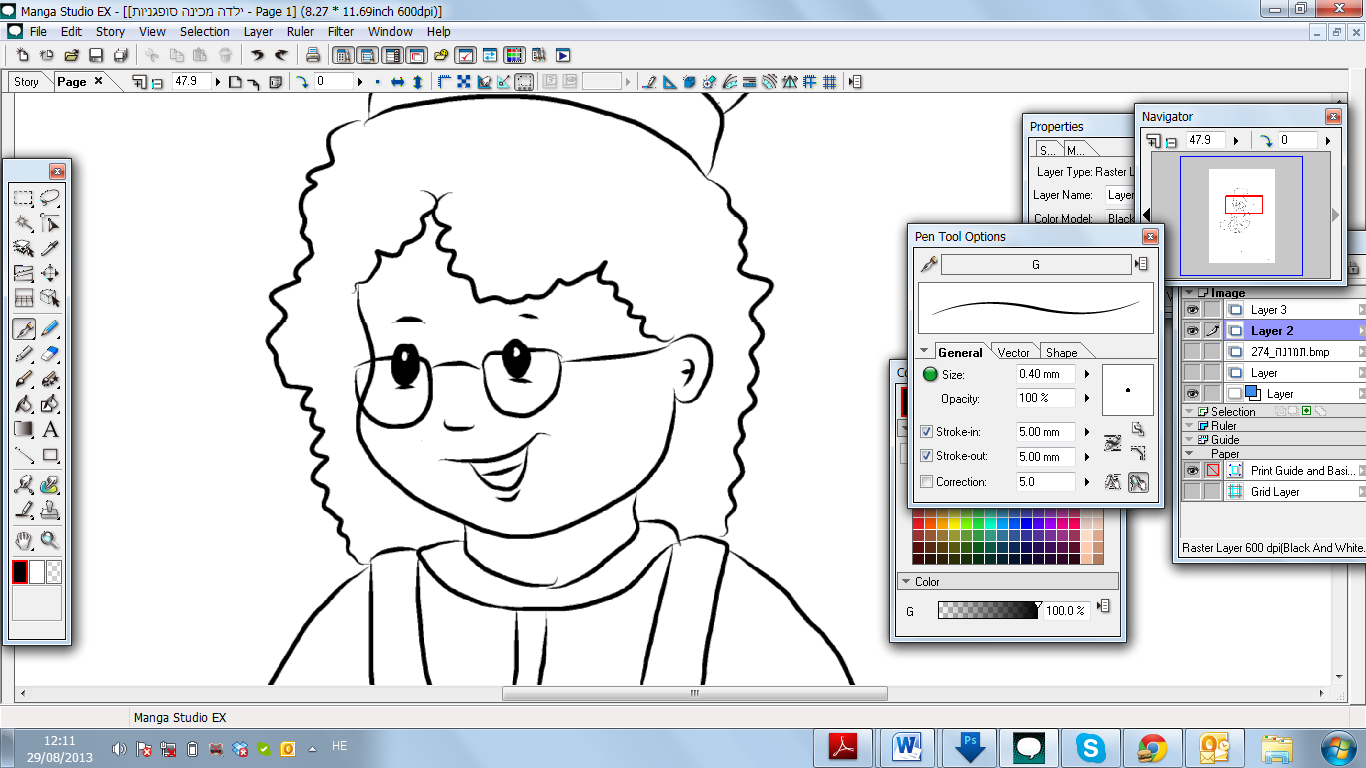Click the Save icon in toolbar
Viewport: 1366px width, 768px height.
click(x=96, y=55)
